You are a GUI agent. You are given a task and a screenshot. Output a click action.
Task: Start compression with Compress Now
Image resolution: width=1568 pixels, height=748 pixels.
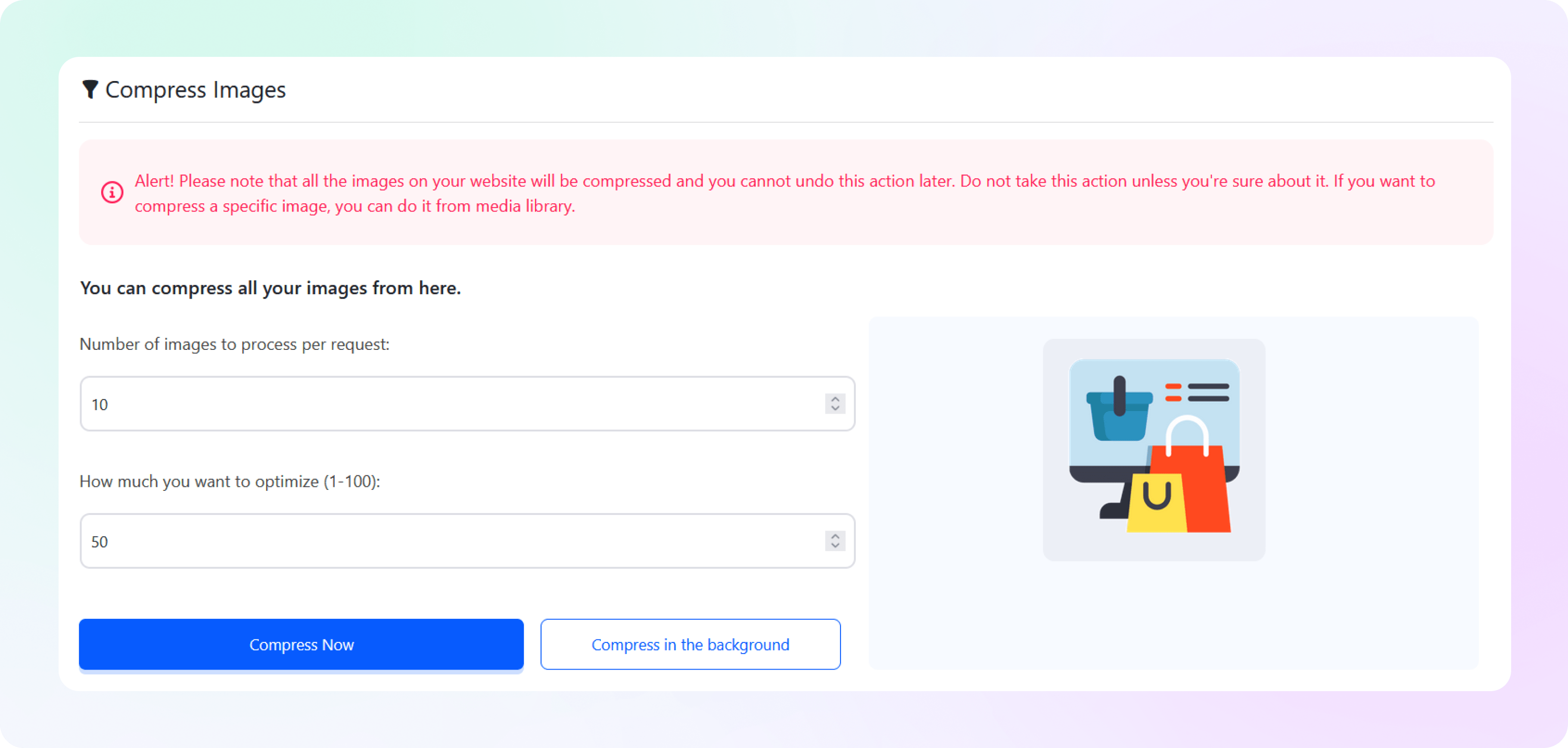pyautogui.click(x=301, y=645)
